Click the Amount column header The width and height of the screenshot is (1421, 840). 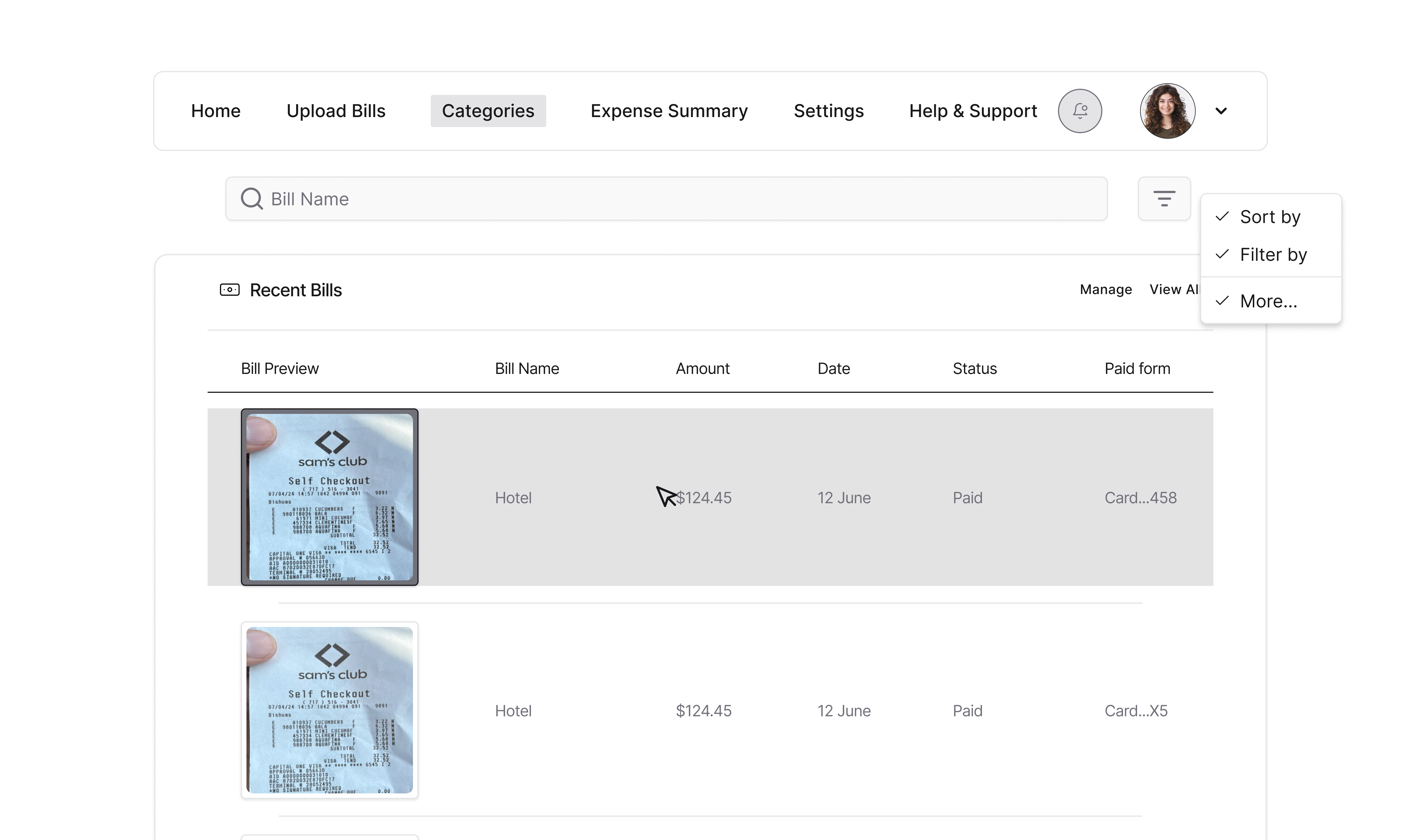[702, 368]
